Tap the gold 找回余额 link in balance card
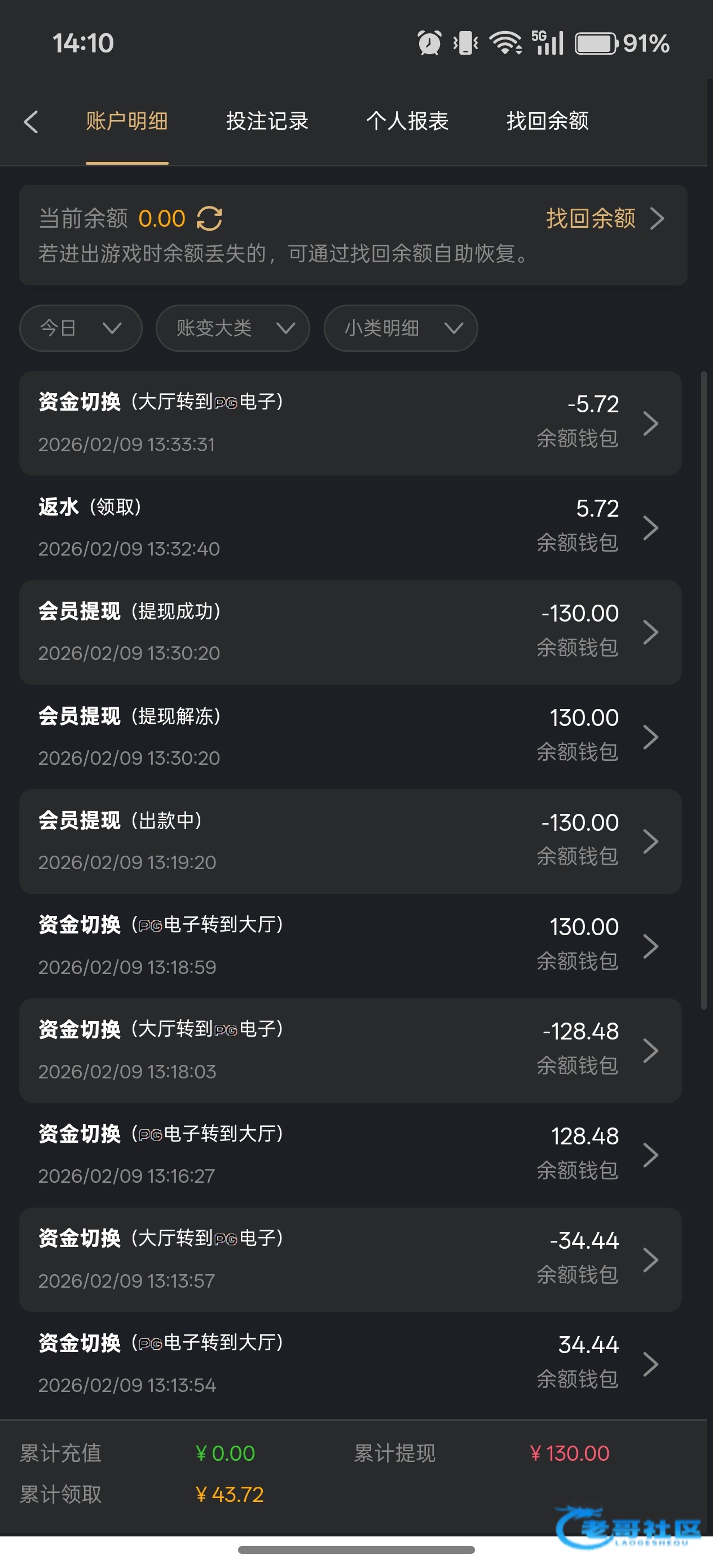 click(591, 218)
